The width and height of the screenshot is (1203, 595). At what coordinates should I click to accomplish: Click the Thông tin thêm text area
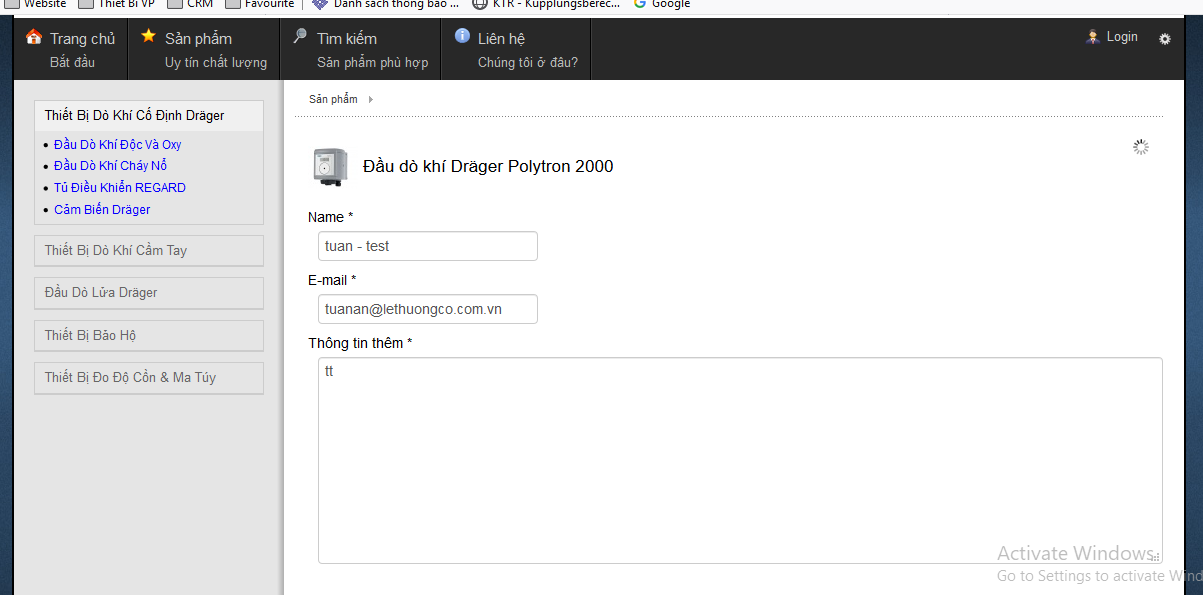pyautogui.click(x=740, y=461)
